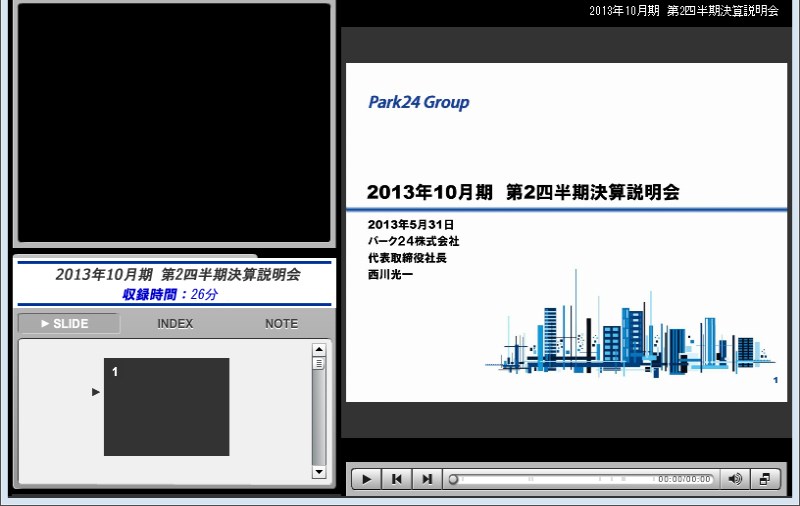Screen dimensions: 800x506
Task: Click the slide list scrollbar thumb
Action: pyautogui.click(x=319, y=364)
